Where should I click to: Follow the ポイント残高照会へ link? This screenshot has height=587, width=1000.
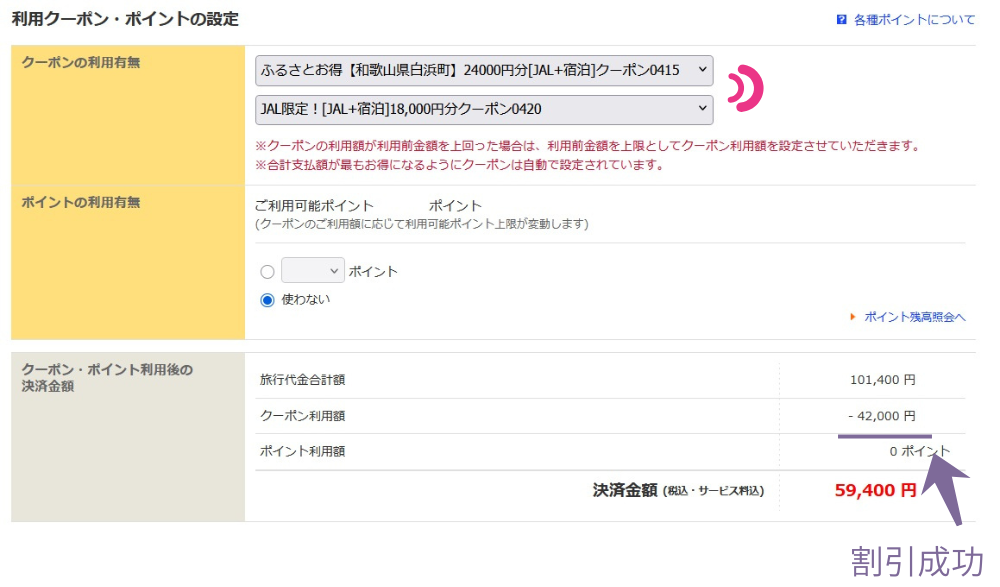pos(914,317)
